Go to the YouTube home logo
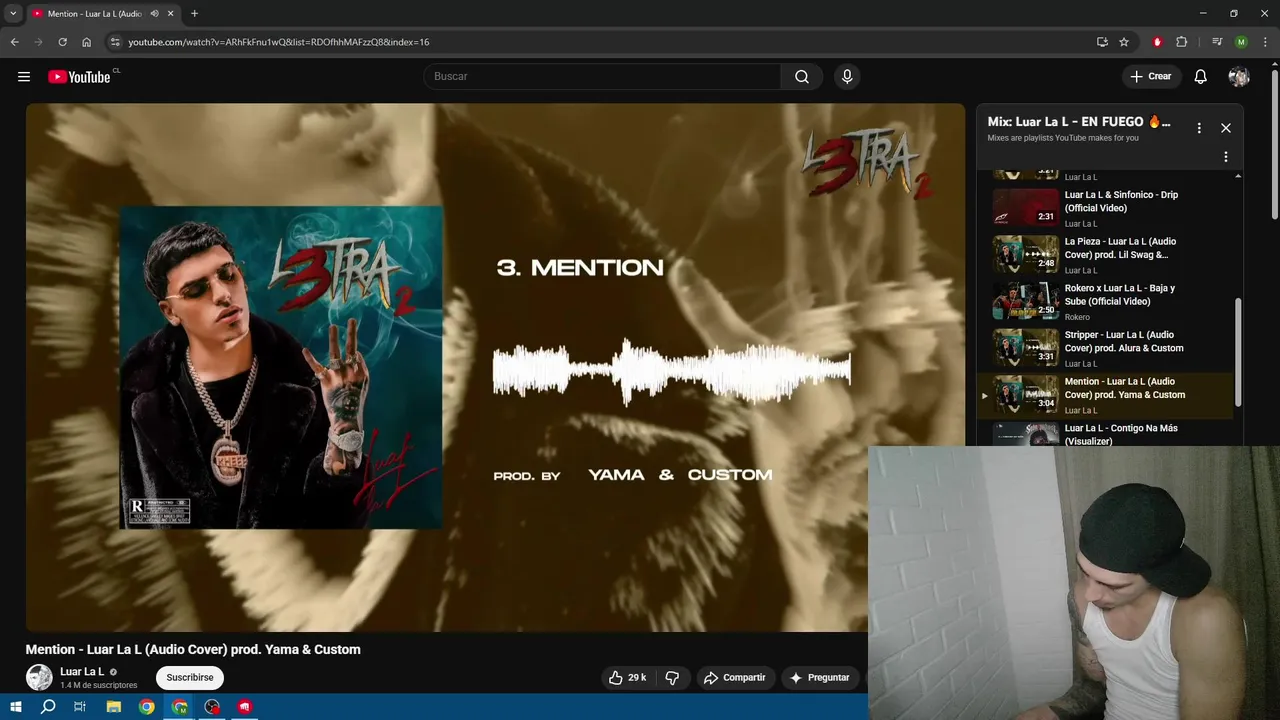 tap(79, 77)
